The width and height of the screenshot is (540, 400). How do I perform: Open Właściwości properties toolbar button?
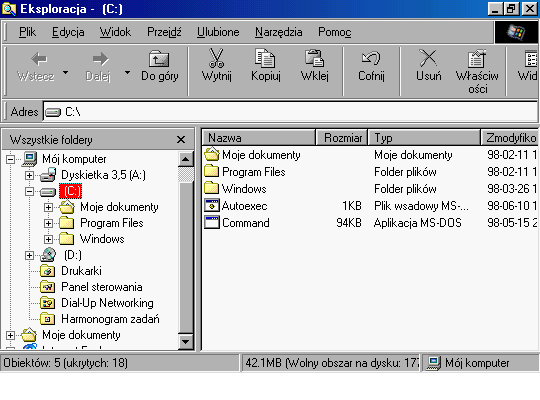pyautogui.click(x=477, y=72)
